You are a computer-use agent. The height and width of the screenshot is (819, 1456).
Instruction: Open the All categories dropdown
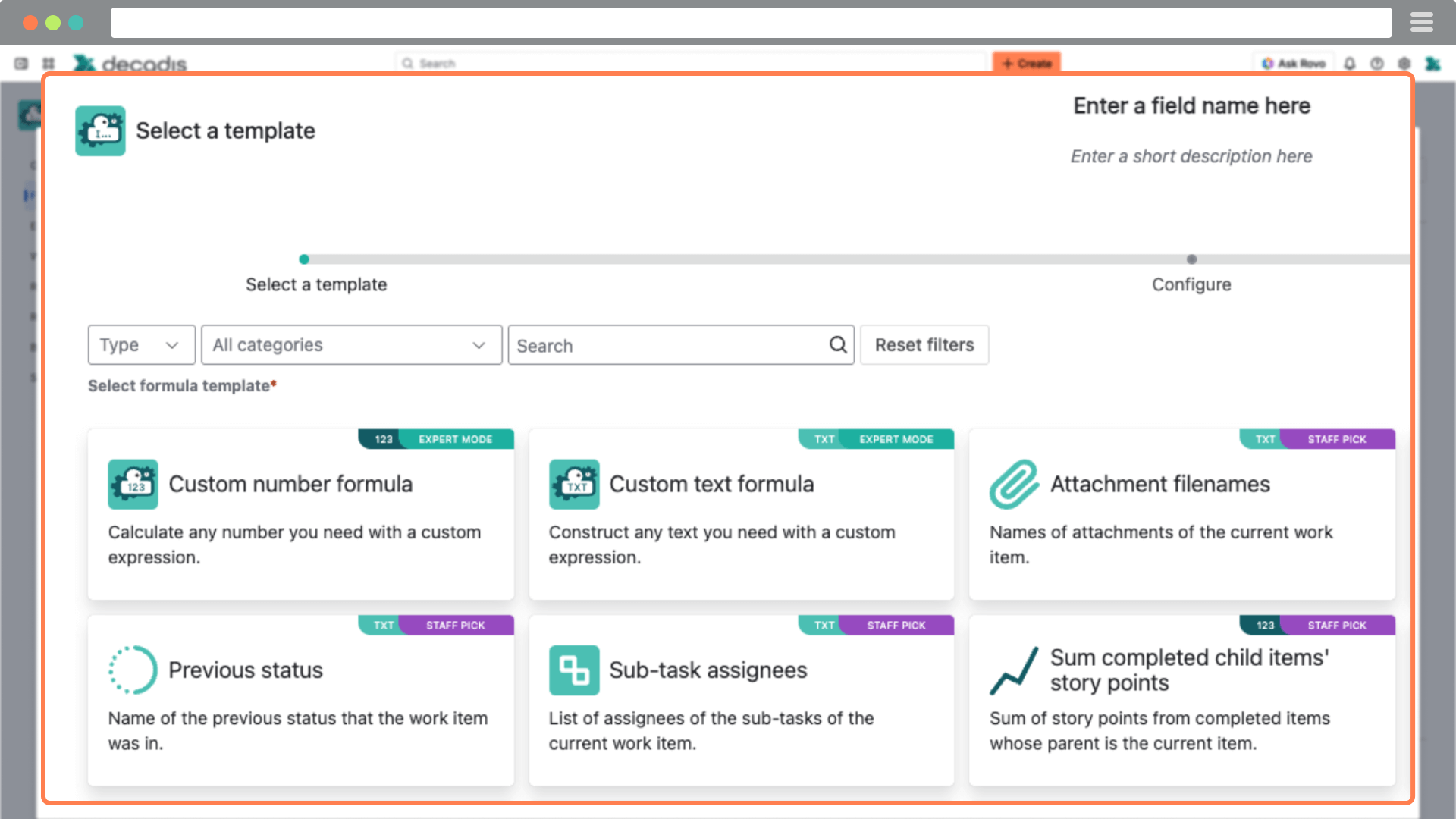pos(351,345)
